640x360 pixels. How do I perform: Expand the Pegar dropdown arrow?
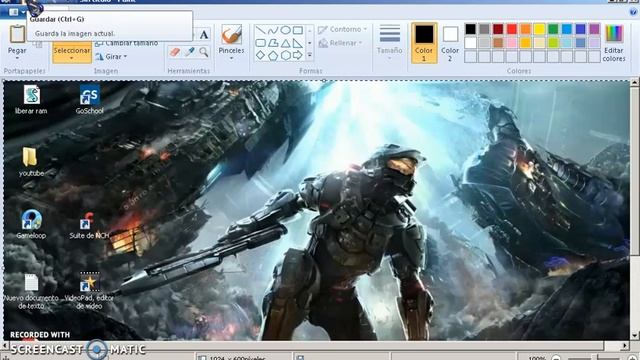point(17,58)
